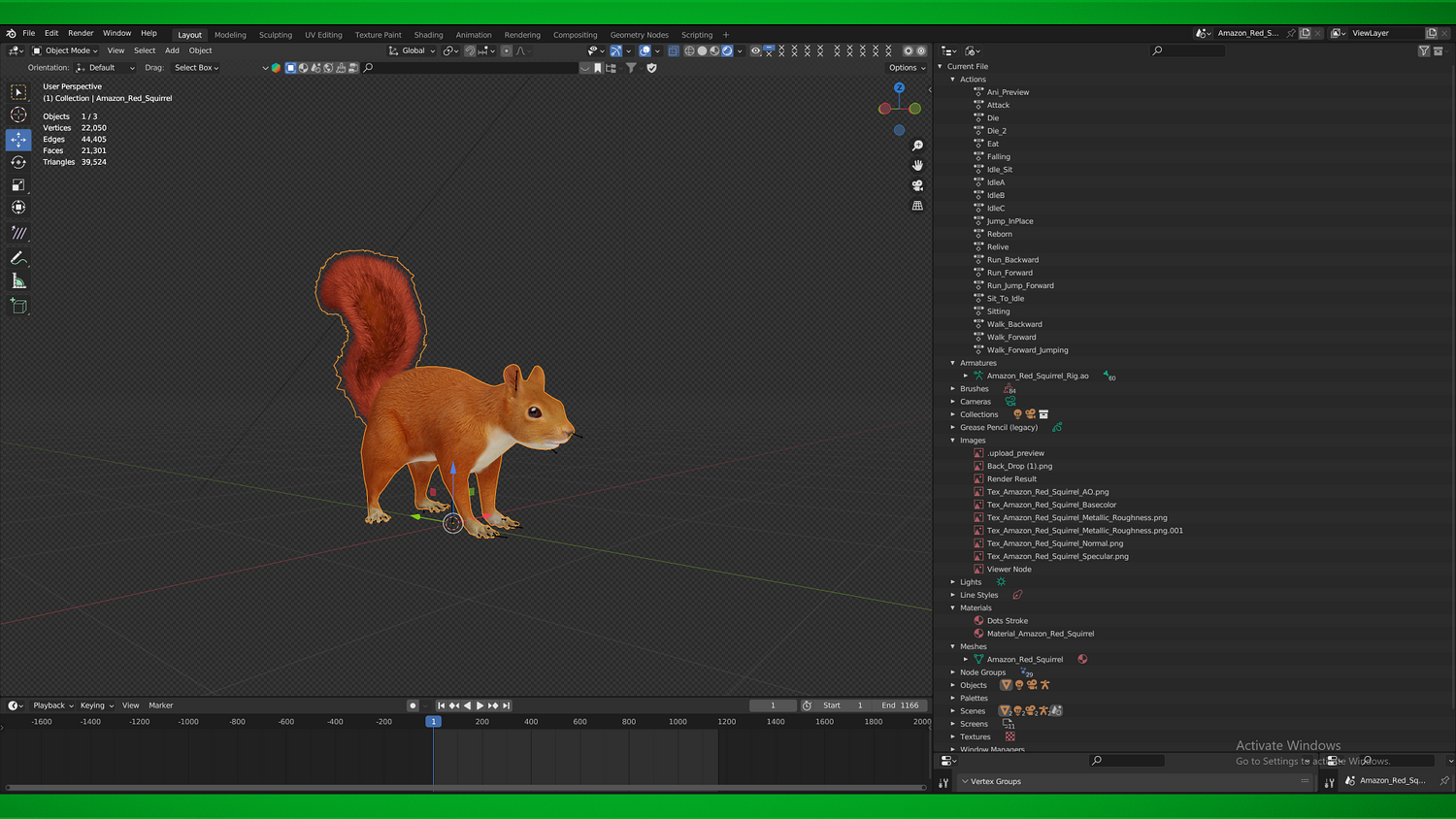Expand Amazon_Red_Squirrel_Rig.ao armature
1456x819 pixels.
click(x=966, y=376)
